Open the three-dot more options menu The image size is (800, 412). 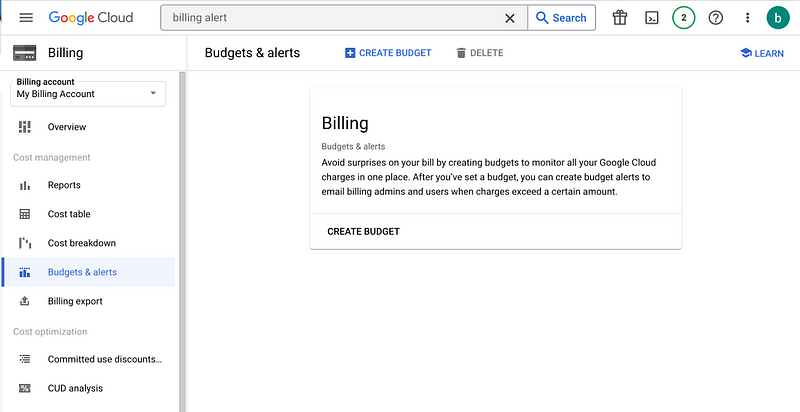tap(747, 18)
